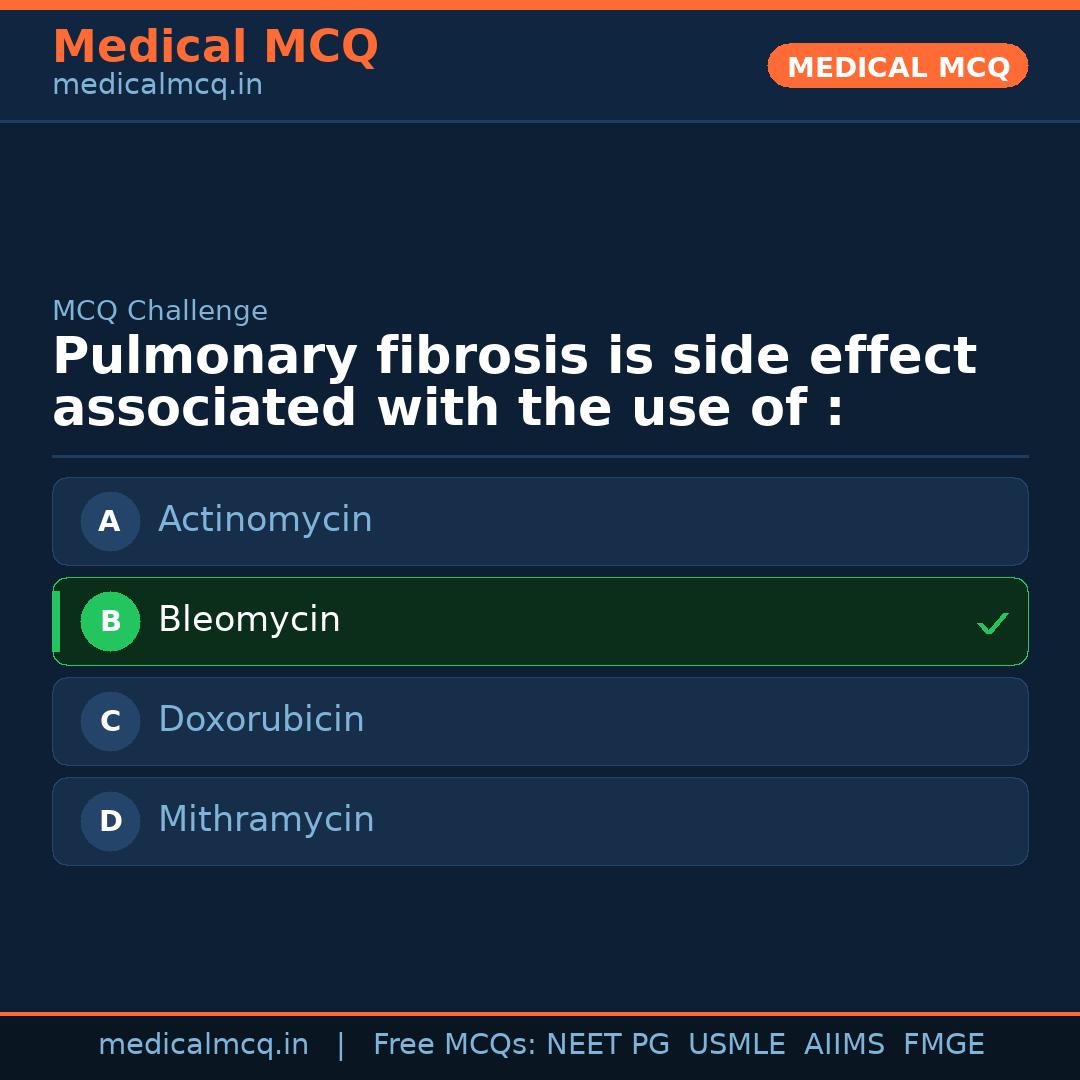Click the letter A circle badge
This screenshot has height=1080, width=1080.
click(x=110, y=521)
